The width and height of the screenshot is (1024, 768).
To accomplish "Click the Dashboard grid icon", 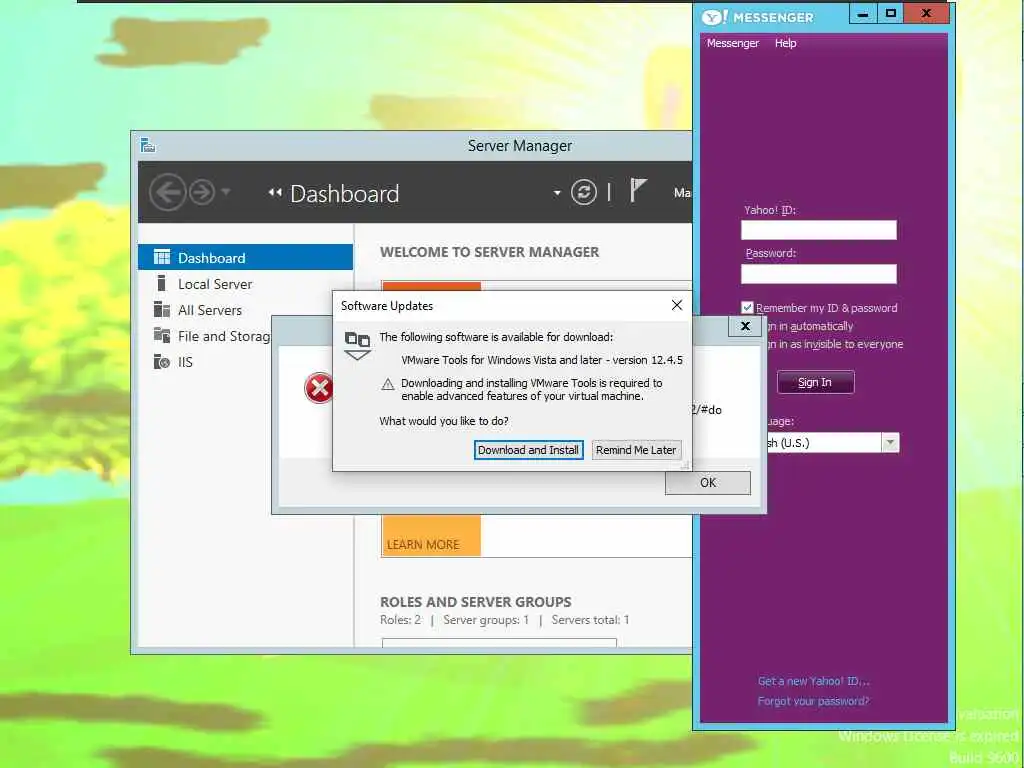I will click(x=161, y=257).
